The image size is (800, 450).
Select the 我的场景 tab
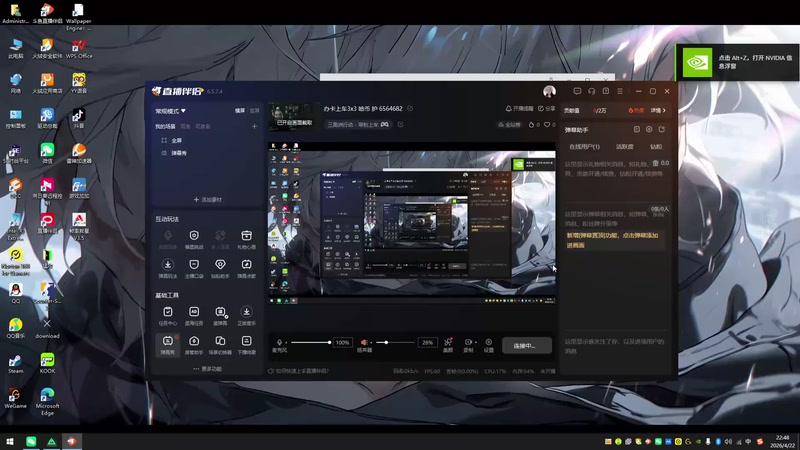(x=165, y=127)
